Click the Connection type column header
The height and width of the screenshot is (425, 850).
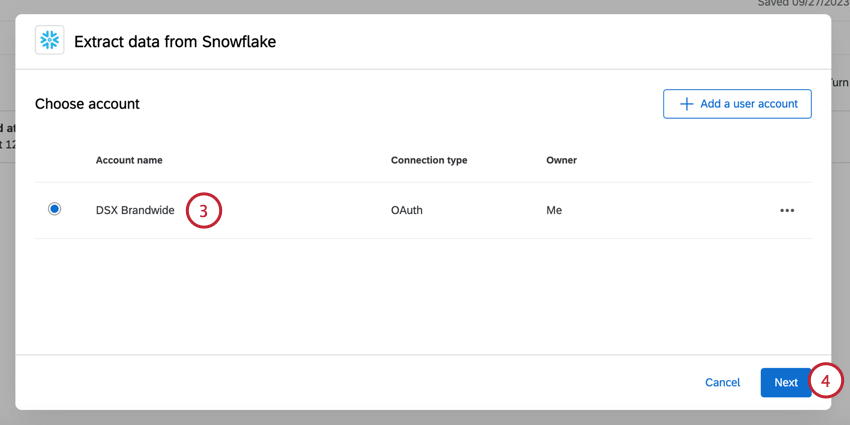point(429,160)
